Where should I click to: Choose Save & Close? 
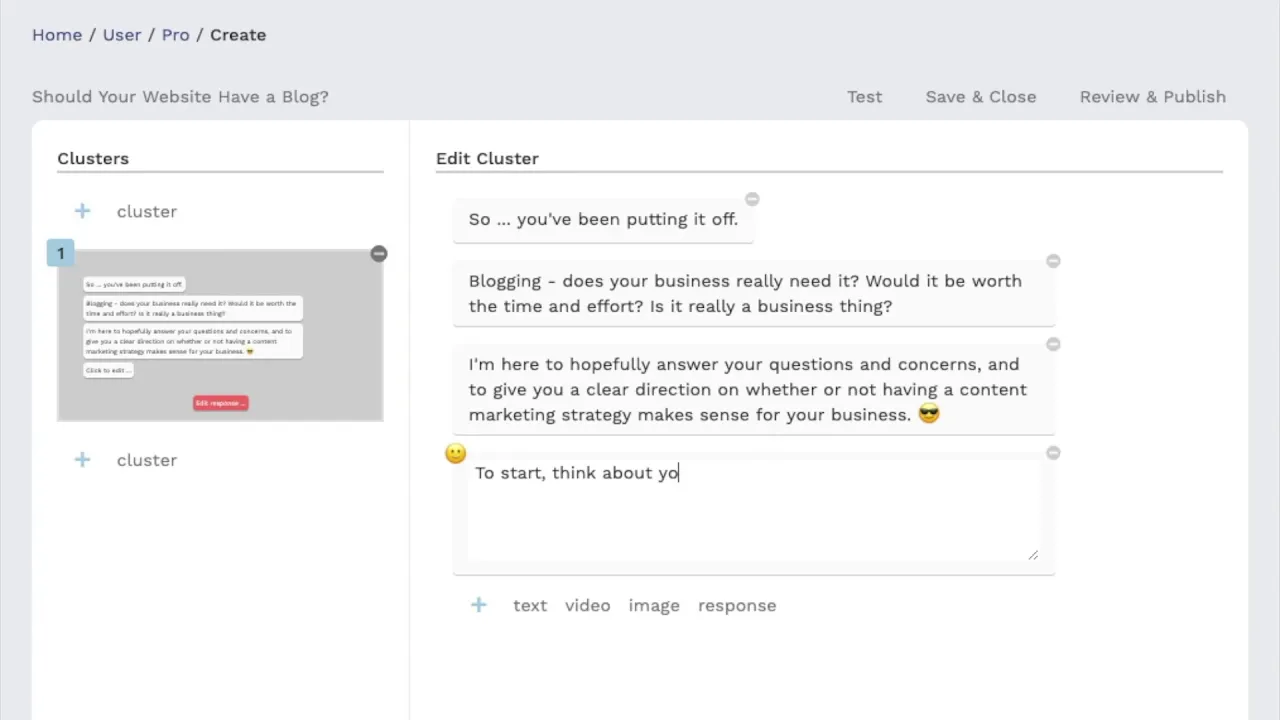tap(980, 97)
